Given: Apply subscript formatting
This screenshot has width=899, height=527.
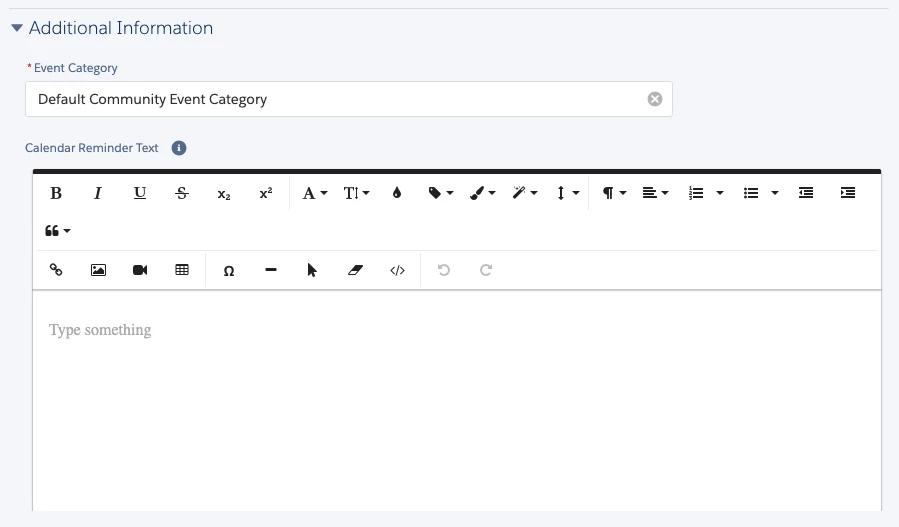Looking at the screenshot, I should pos(224,193).
